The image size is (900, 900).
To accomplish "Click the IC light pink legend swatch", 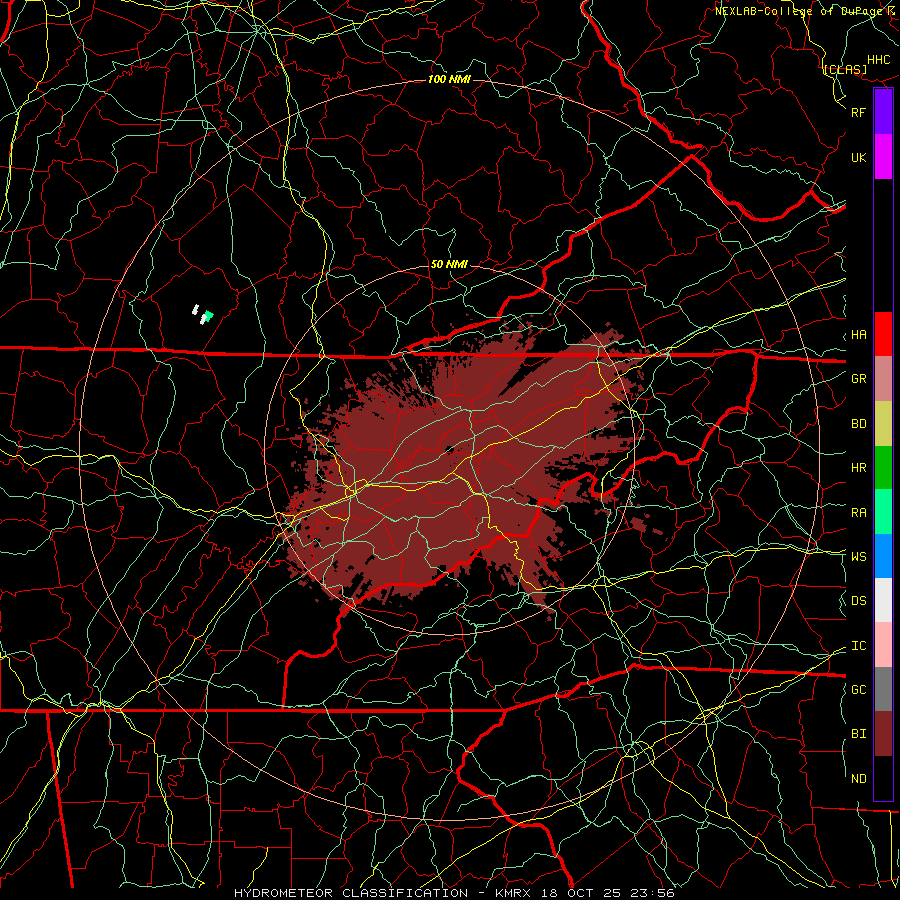I will pos(883,645).
